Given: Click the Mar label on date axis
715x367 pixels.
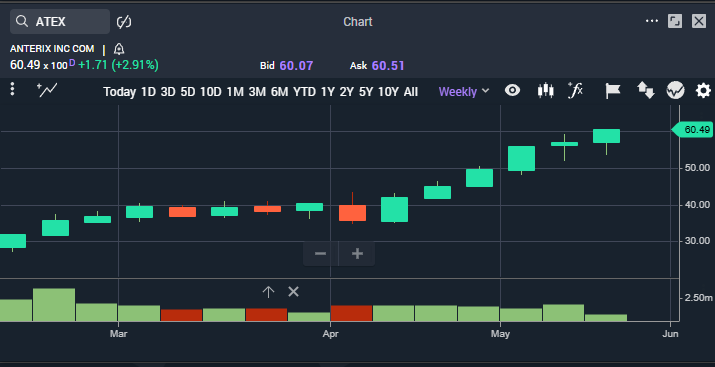Looking at the screenshot, I should (118, 334).
